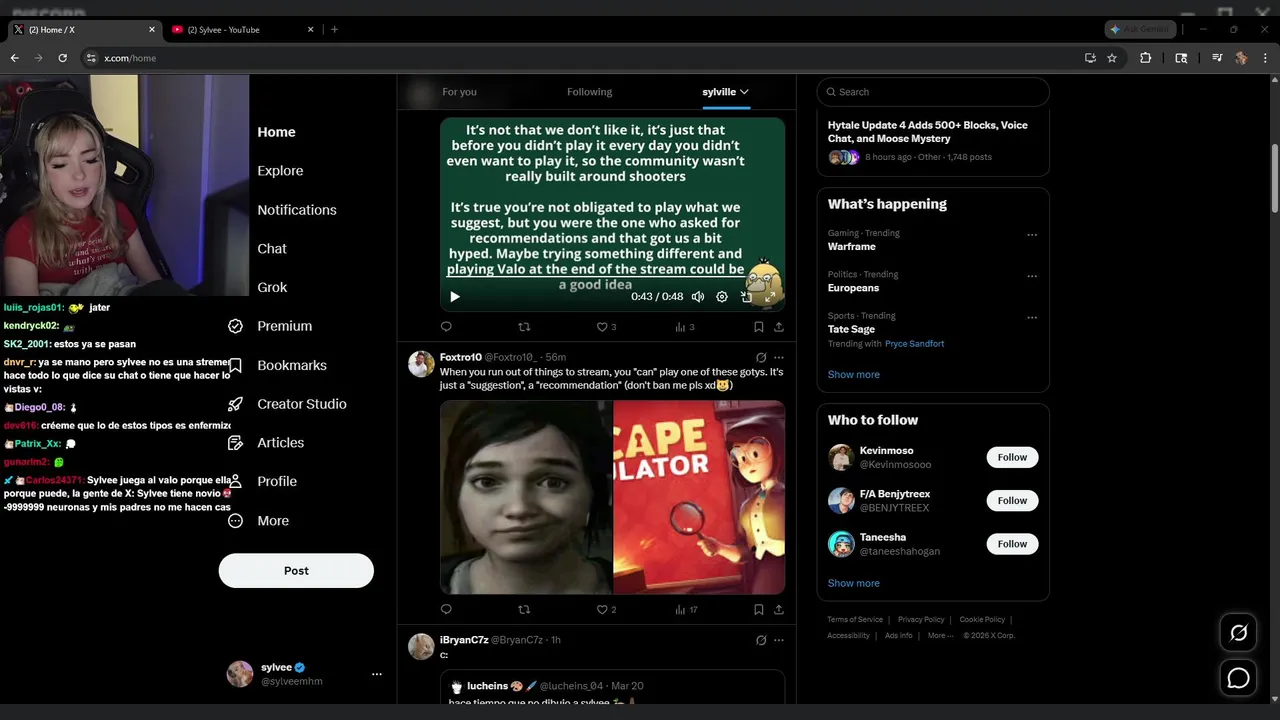The height and width of the screenshot is (720, 1280).
Task: Open the Ellie face image thumbnail
Action: 526,497
